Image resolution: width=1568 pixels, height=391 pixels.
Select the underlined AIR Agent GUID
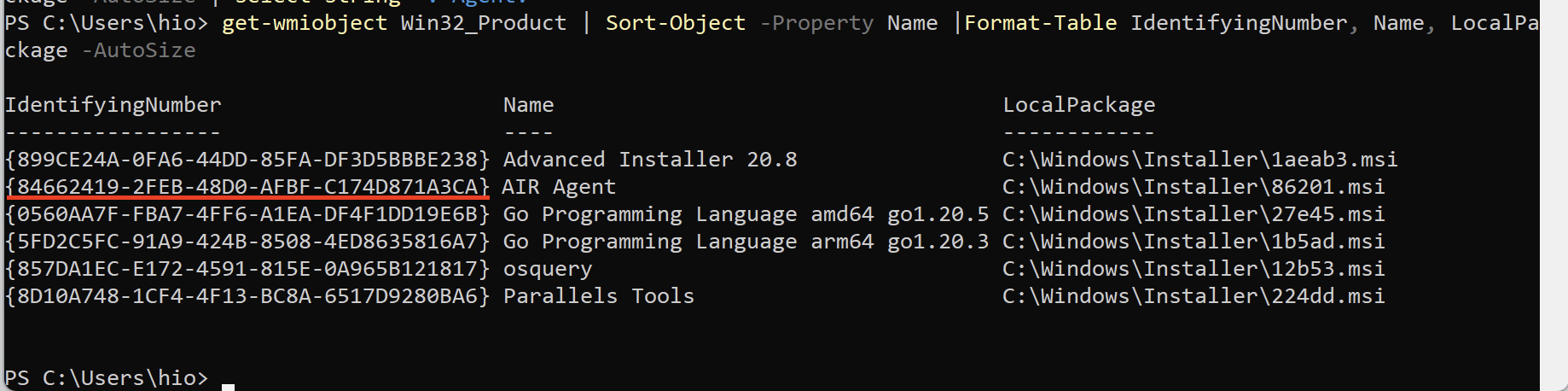[247, 187]
